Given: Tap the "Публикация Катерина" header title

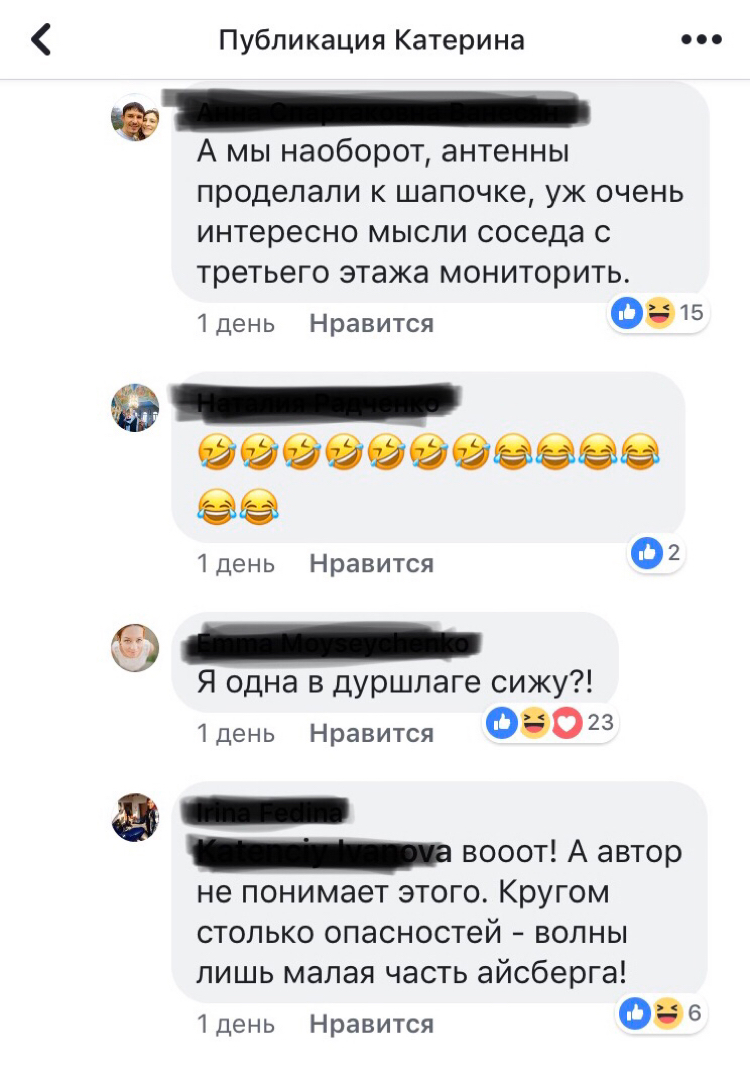Looking at the screenshot, I should (372, 40).
